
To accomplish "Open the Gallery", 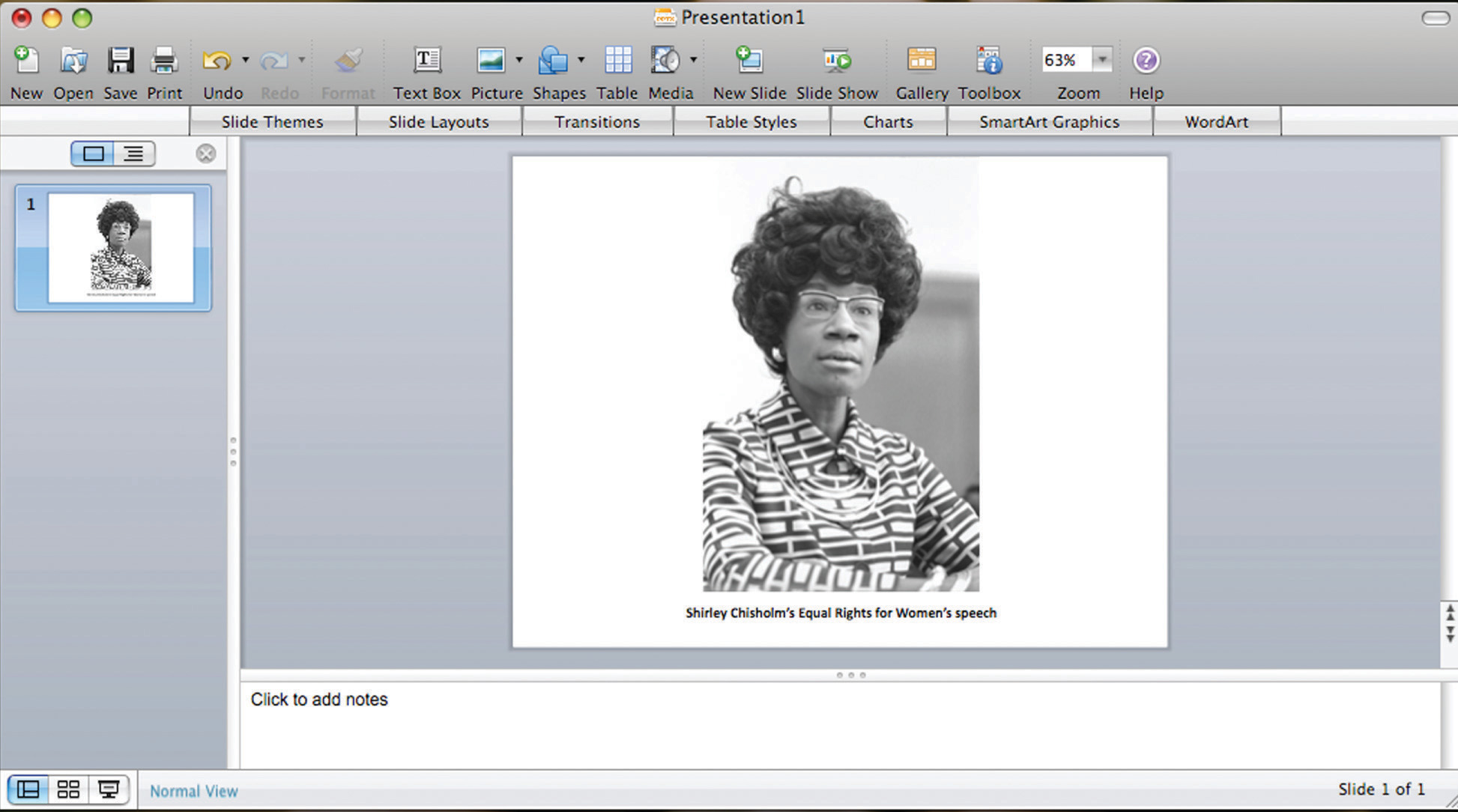I will pyautogui.click(x=922, y=61).
